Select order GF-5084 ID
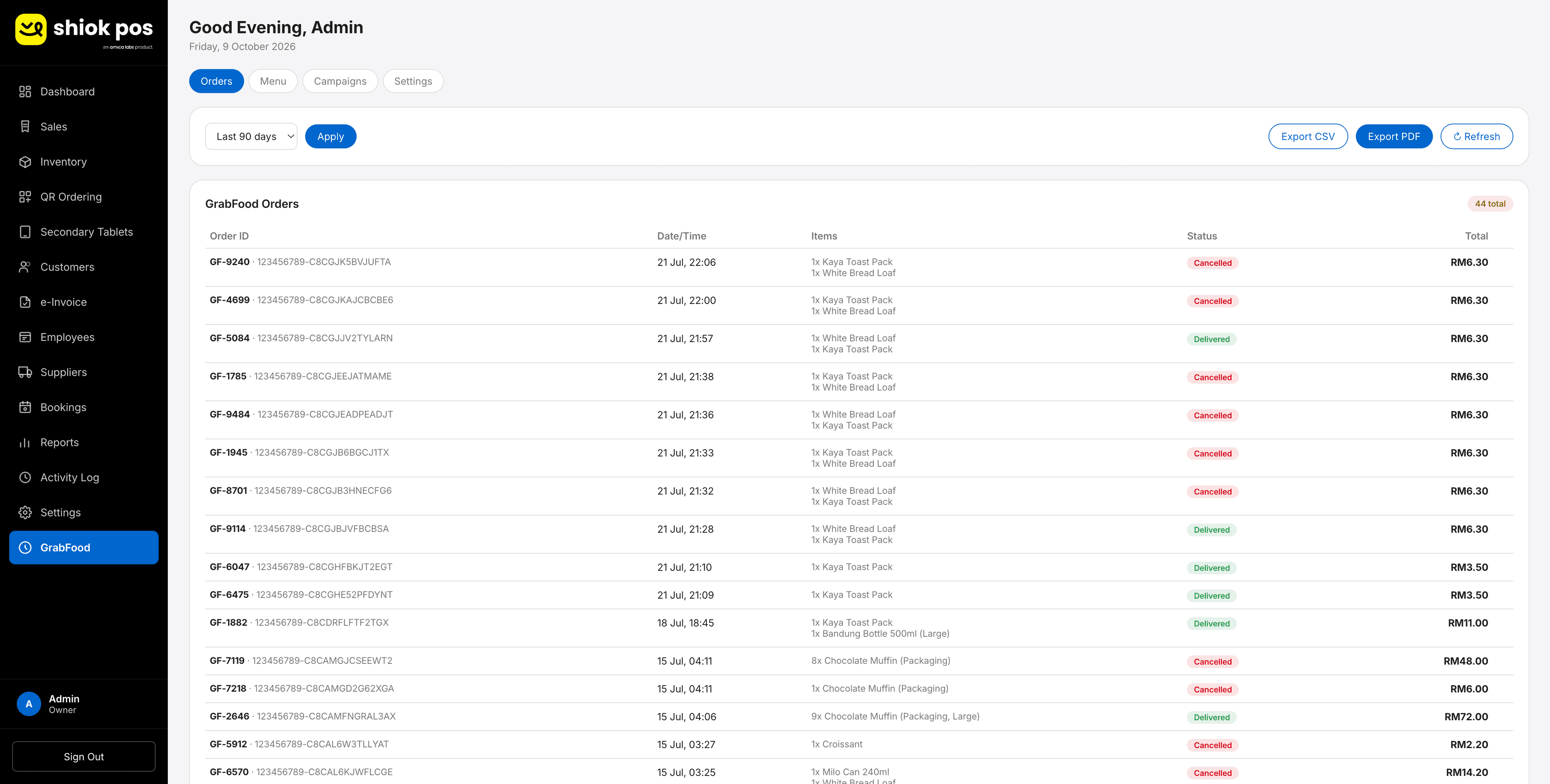1550x784 pixels. click(x=229, y=339)
